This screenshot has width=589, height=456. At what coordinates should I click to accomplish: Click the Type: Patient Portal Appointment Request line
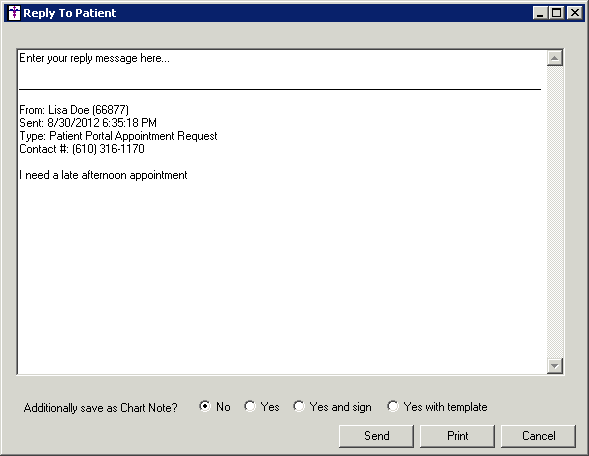pyautogui.click(x=118, y=136)
